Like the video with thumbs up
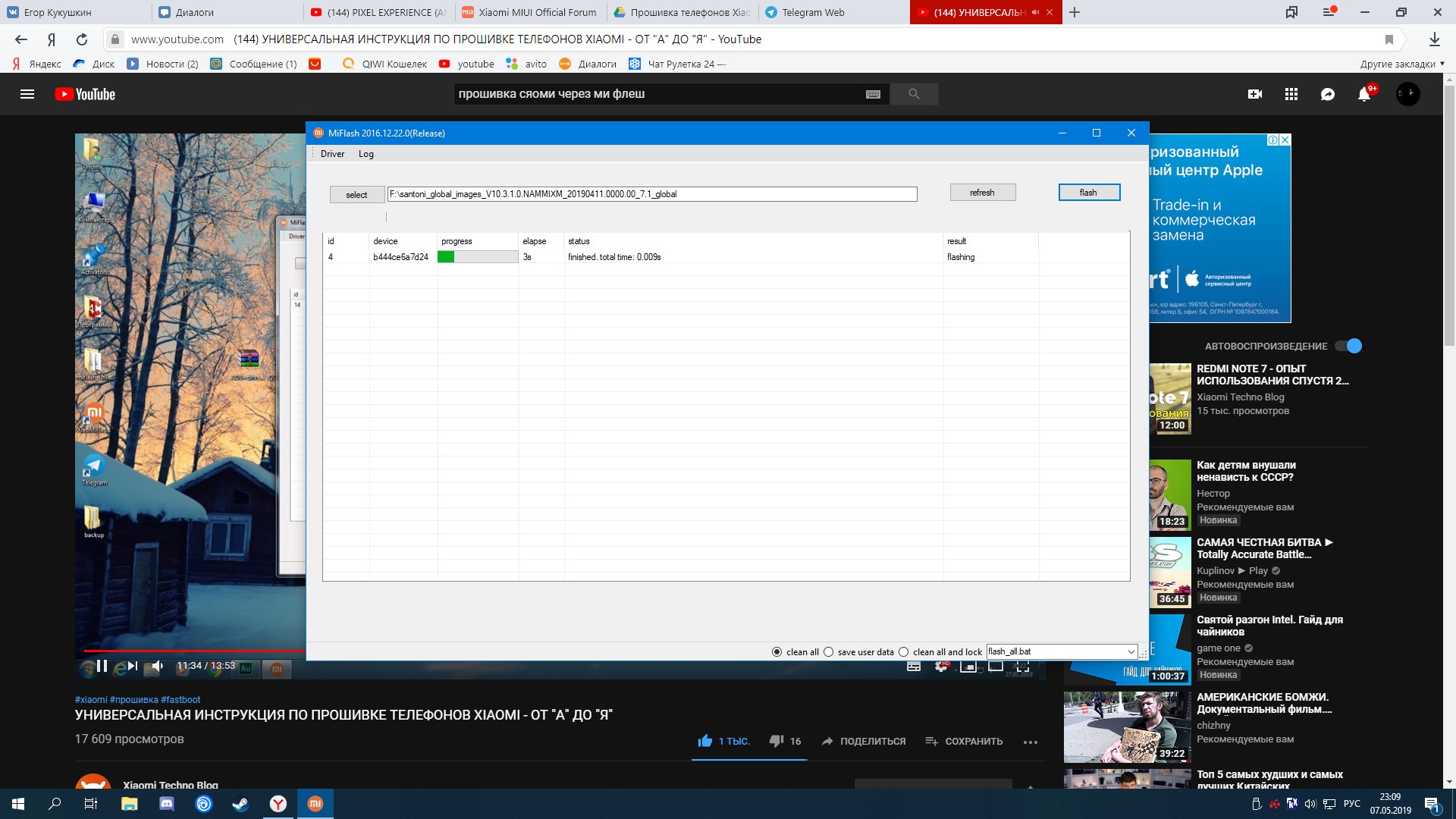 tap(705, 741)
